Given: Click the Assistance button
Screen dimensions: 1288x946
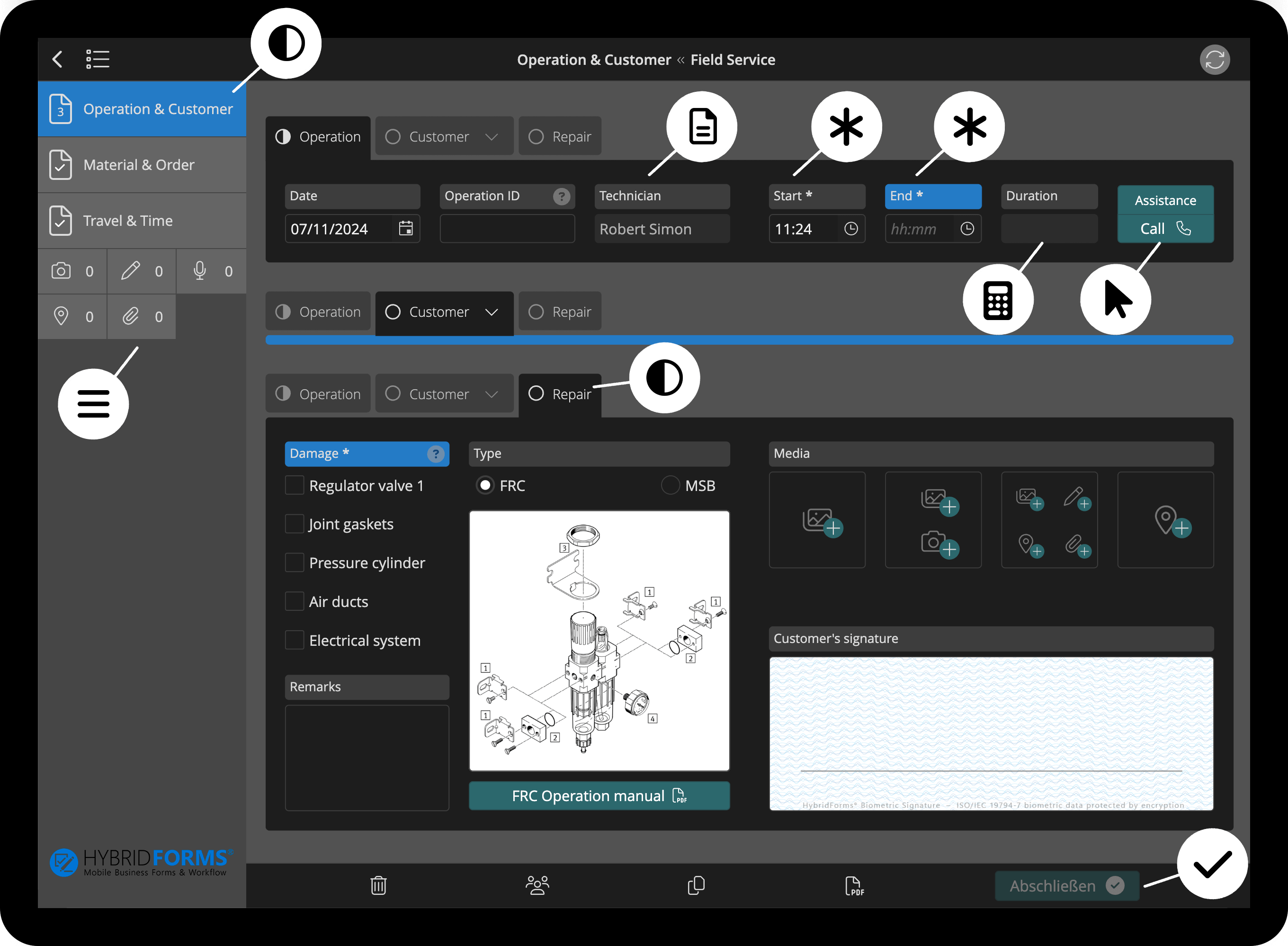Looking at the screenshot, I should 1165,200.
